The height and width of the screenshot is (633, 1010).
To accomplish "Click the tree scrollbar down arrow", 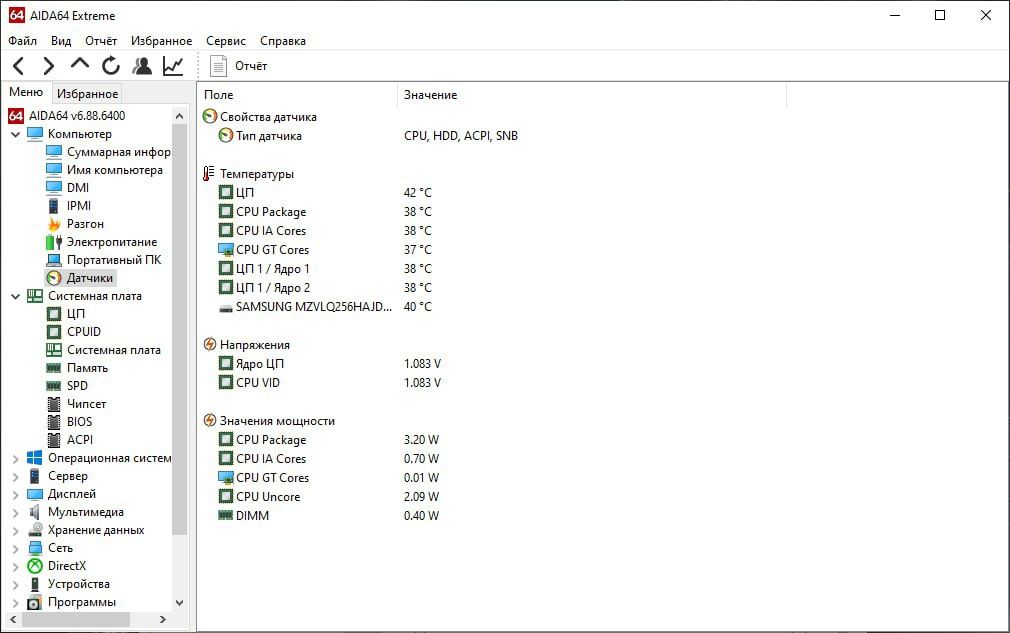I will point(180,603).
